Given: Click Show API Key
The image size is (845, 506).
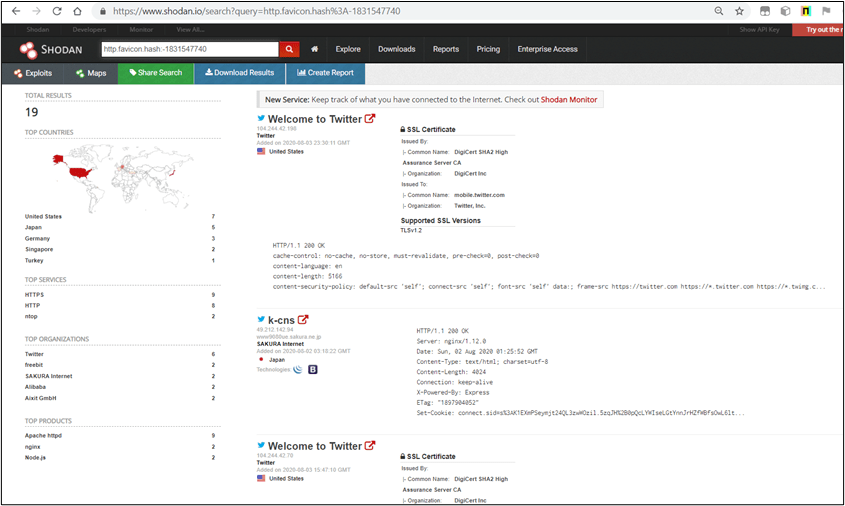Looking at the screenshot, I should click(x=759, y=30).
